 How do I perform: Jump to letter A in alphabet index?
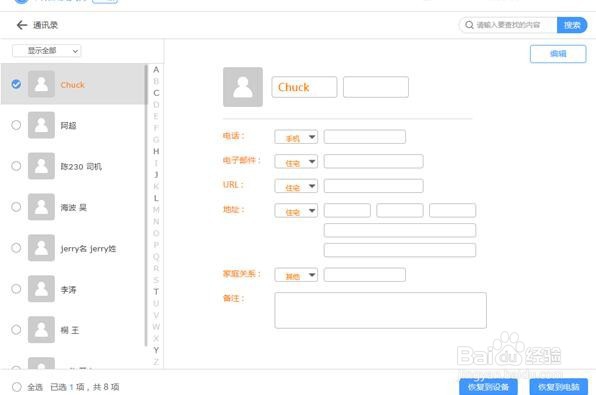point(156,70)
